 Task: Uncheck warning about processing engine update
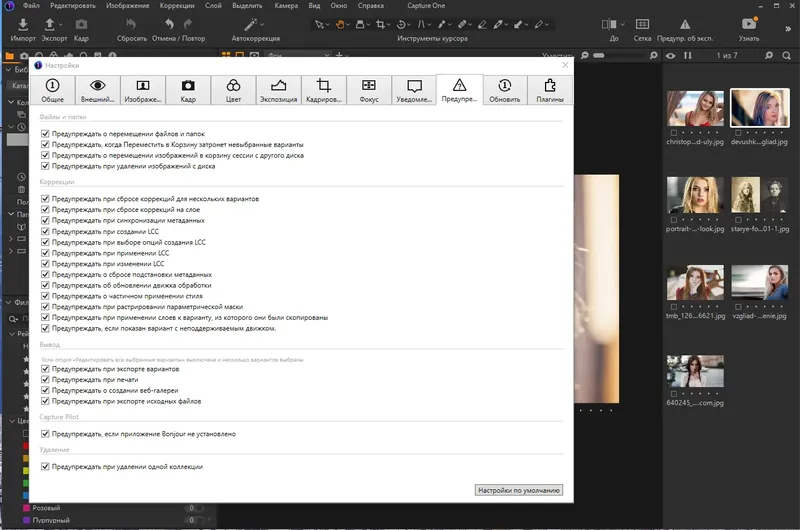pos(45,285)
